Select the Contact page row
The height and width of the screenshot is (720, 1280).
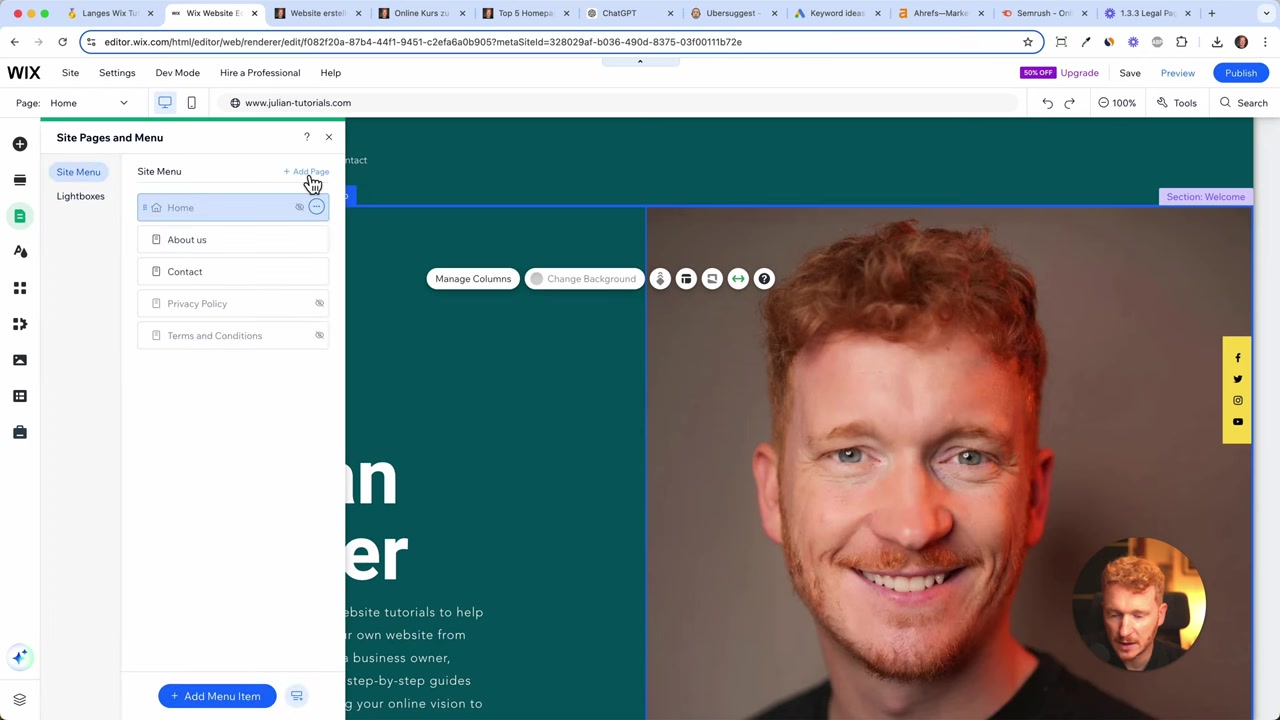coord(233,272)
